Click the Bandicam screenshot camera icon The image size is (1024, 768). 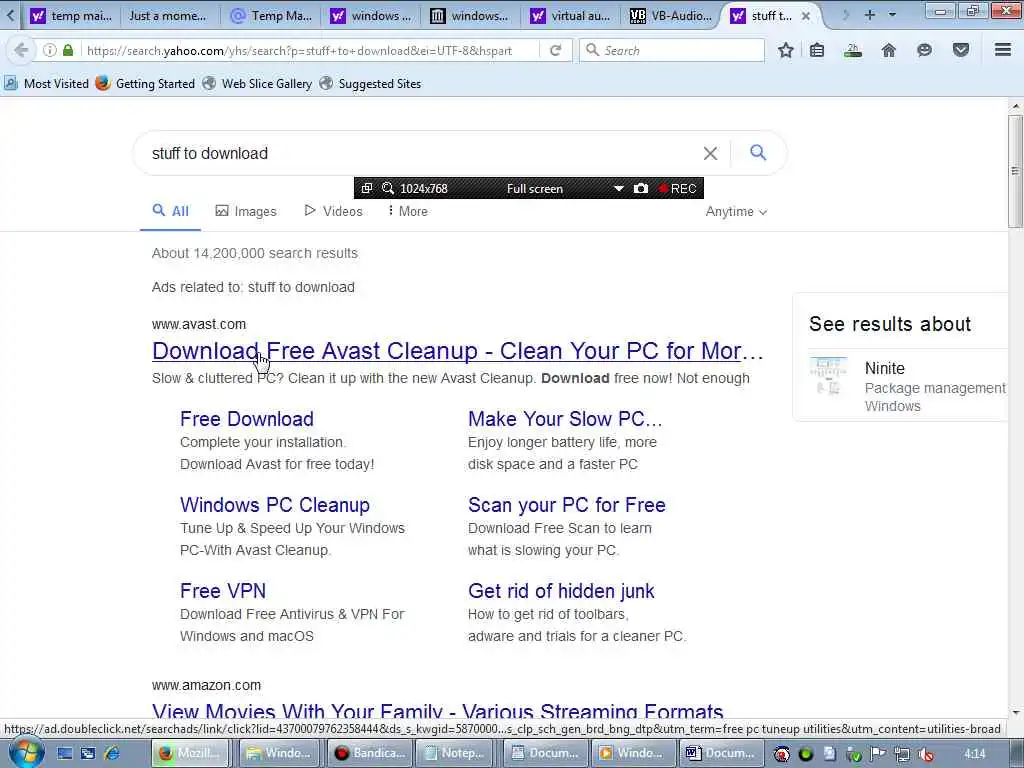click(641, 188)
